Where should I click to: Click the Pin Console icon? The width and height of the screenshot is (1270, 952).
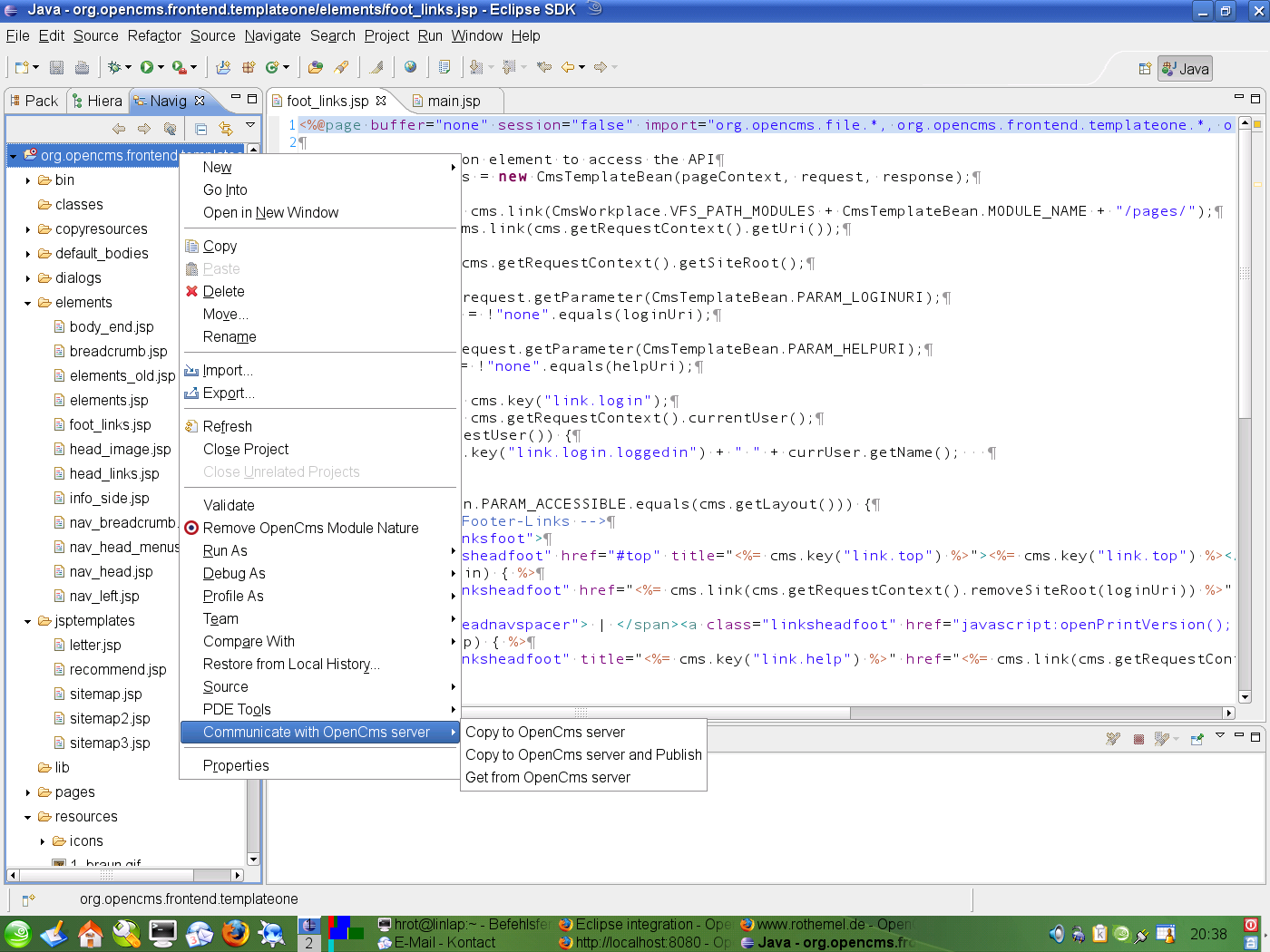1197,739
